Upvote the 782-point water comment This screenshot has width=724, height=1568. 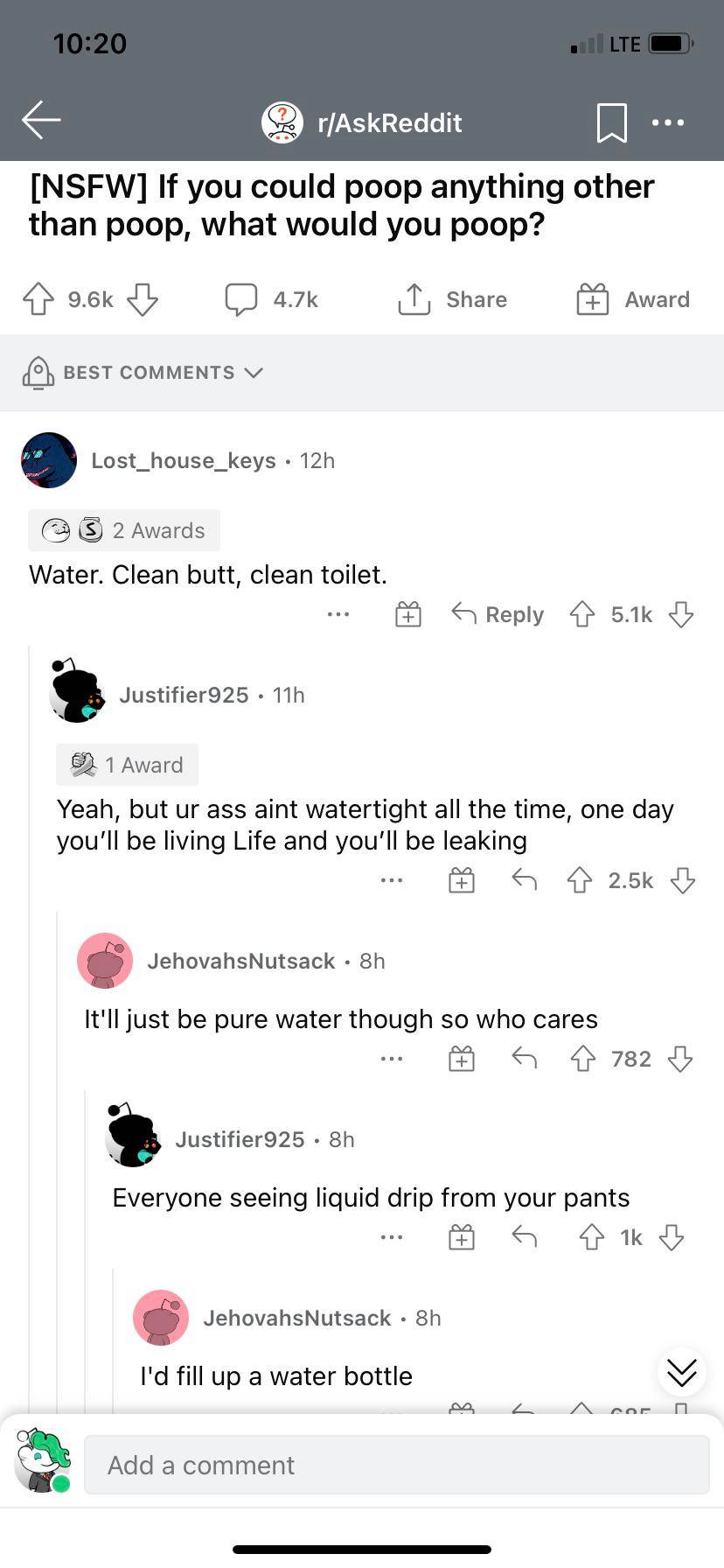tap(582, 1058)
